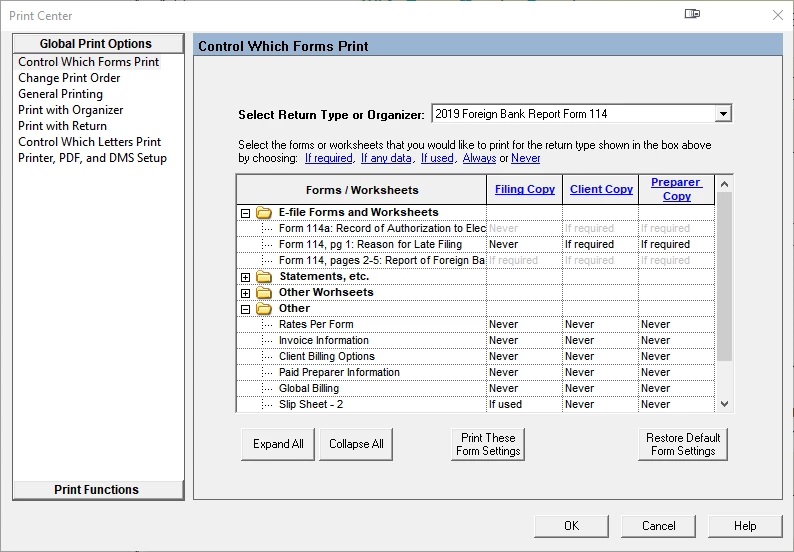Click the If any data link
Viewport: 794px width, 552px height.
[x=386, y=158]
